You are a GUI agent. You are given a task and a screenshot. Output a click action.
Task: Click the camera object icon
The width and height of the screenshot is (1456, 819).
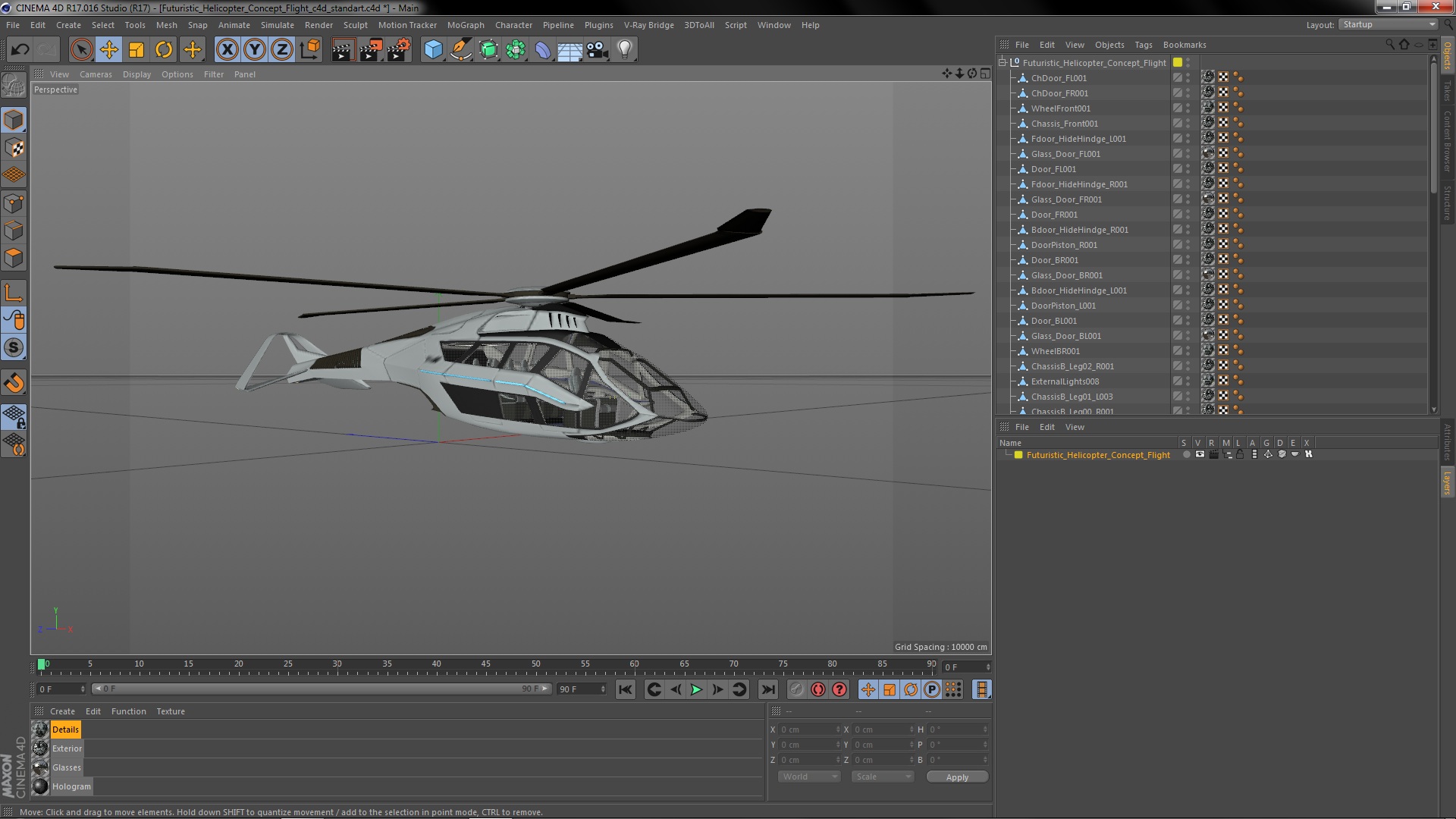click(598, 50)
